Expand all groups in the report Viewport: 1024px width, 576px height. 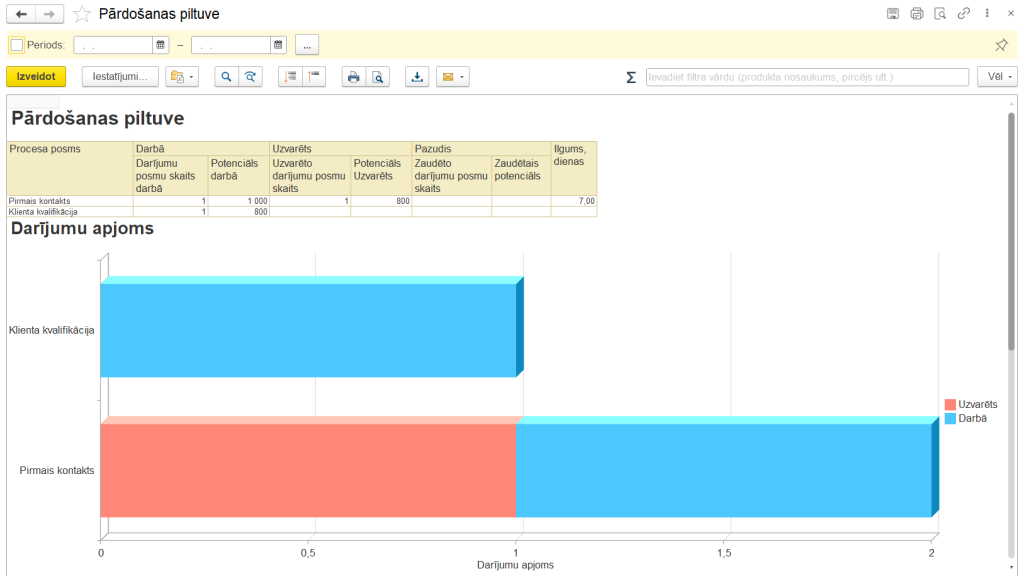(x=290, y=77)
